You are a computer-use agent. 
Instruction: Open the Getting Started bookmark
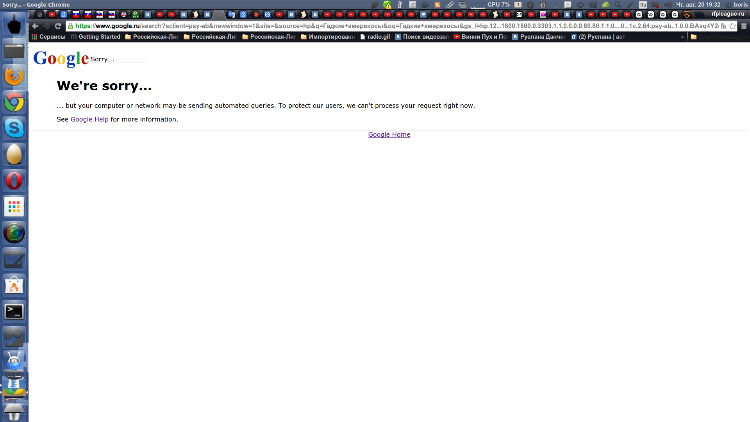click(x=93, y=37)
